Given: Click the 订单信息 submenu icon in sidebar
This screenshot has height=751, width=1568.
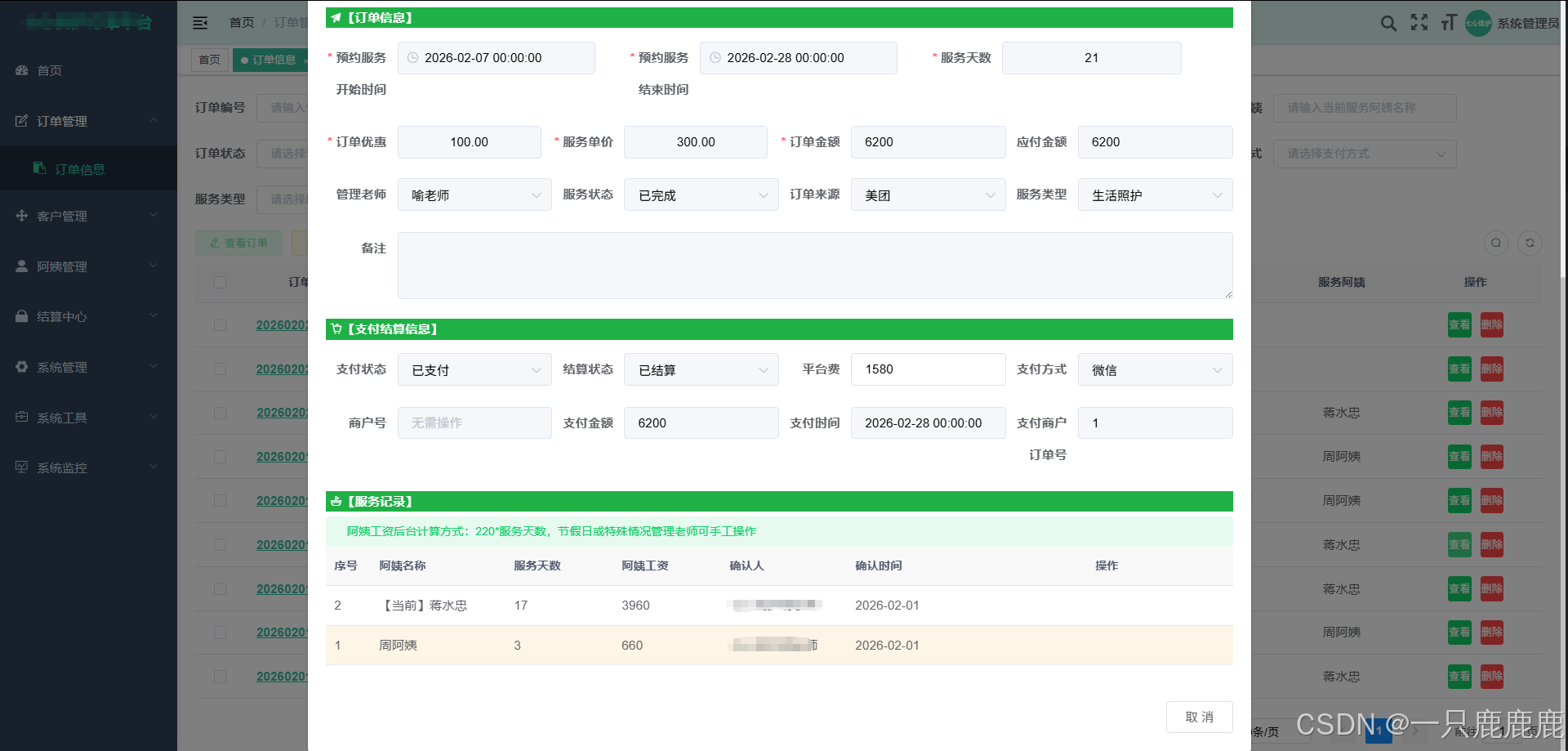Looking at the screenshot, I should (x=39, y=168).
